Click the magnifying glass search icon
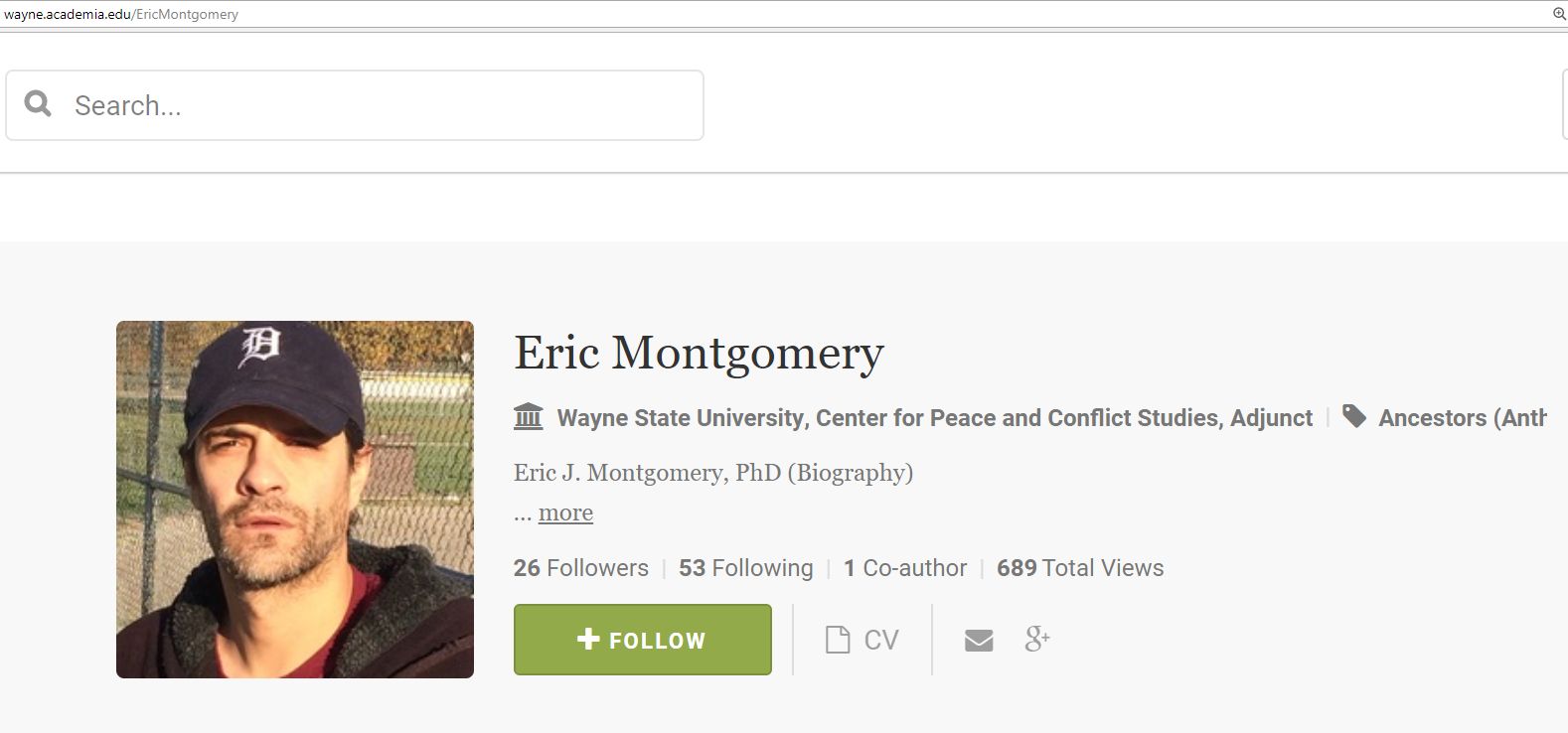The height and width of the screenshot is (733, 1568). click(x=38, y=103)
